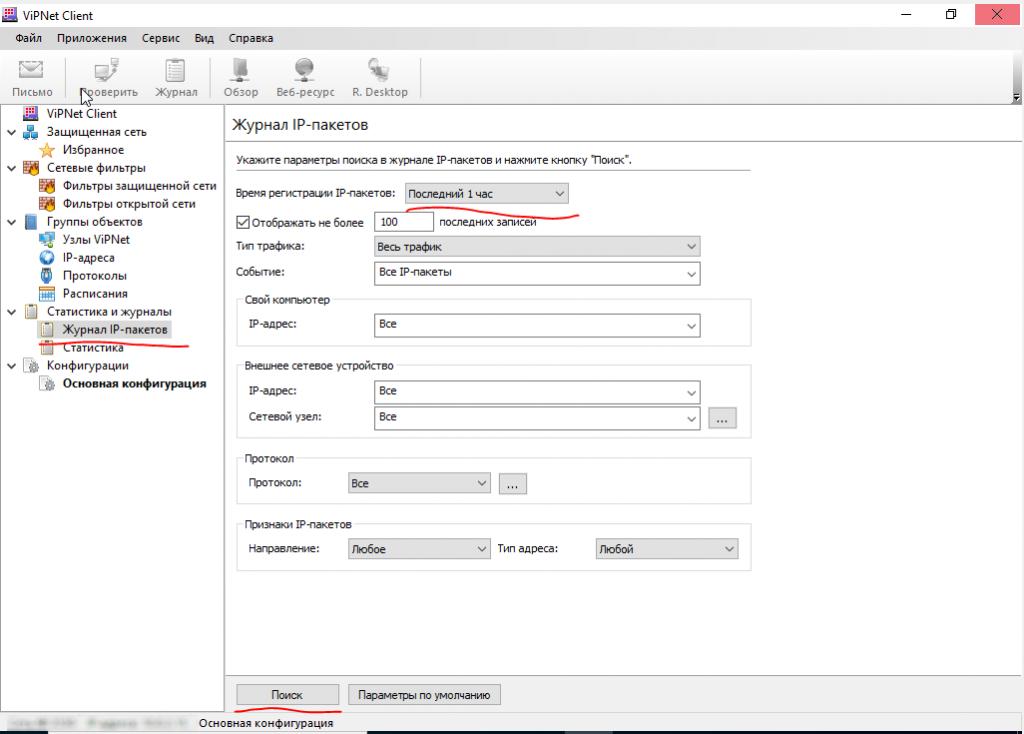Screen dimensions: 1024x734
Task: Open Время регистрации IP-пакетов dropdown
Action: [x=487, y=193]
